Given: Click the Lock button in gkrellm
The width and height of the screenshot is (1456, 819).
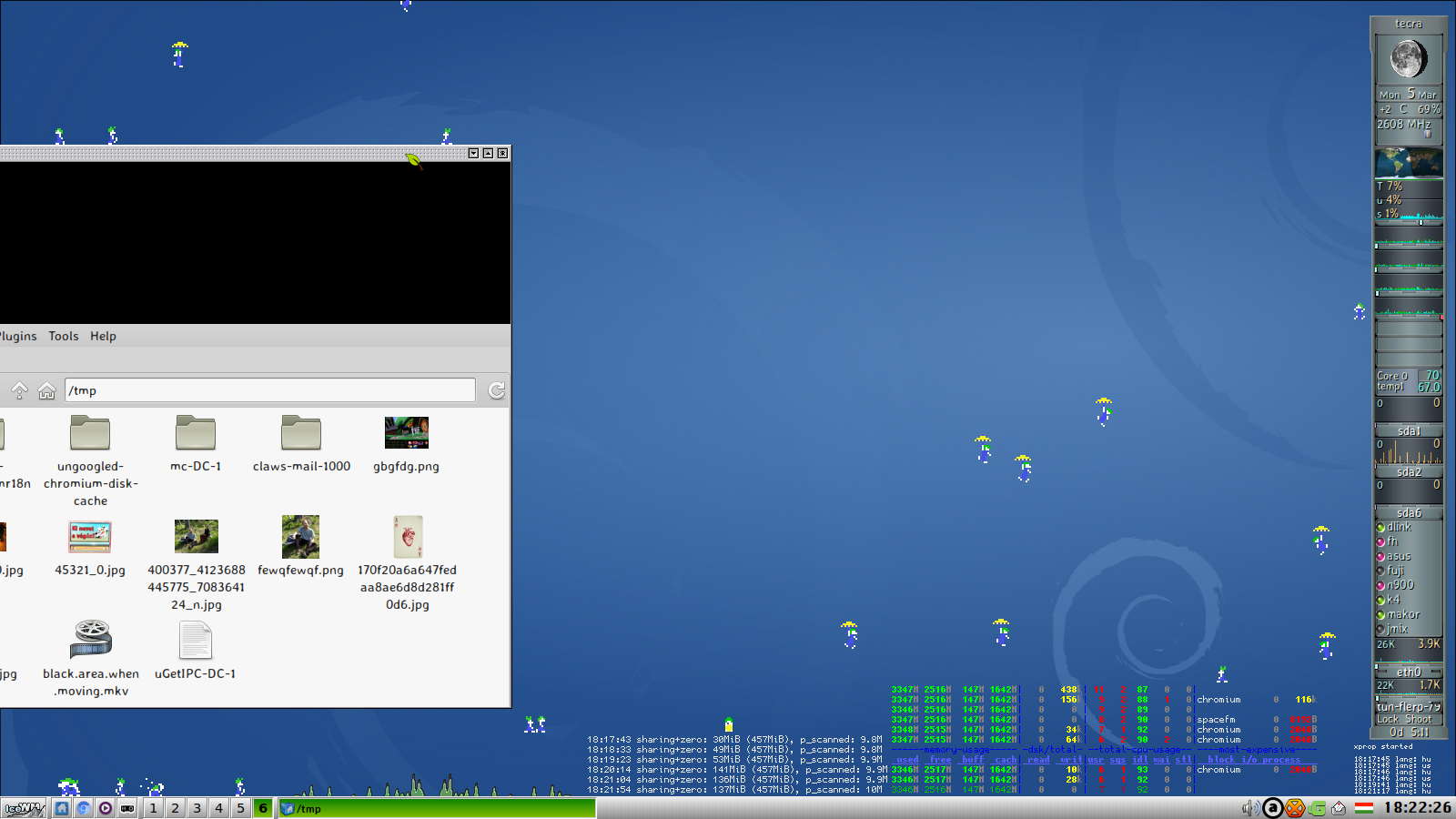Looking at the screenshot, I should point(1388,719).
